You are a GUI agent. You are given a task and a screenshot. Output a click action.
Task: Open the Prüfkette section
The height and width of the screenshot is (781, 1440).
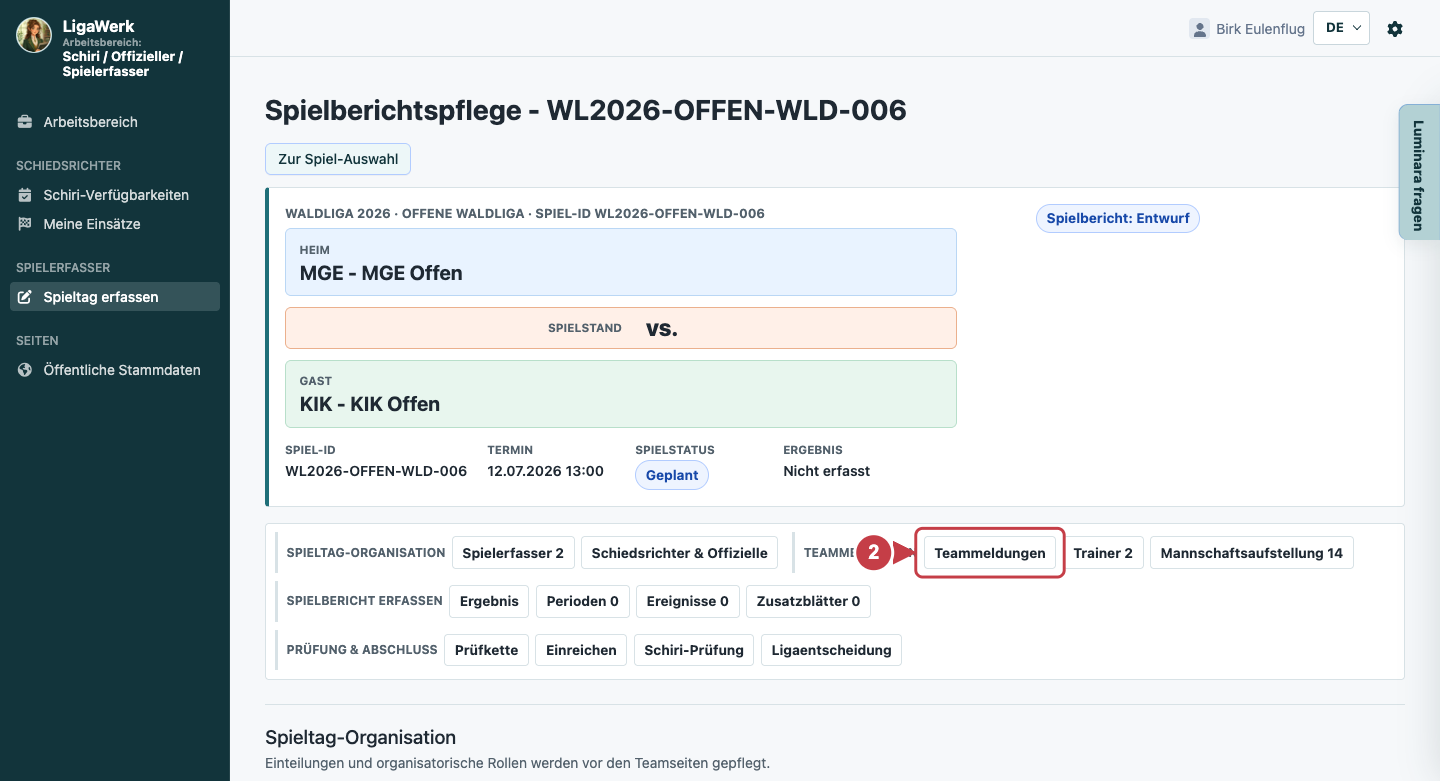tap(486, 650)
